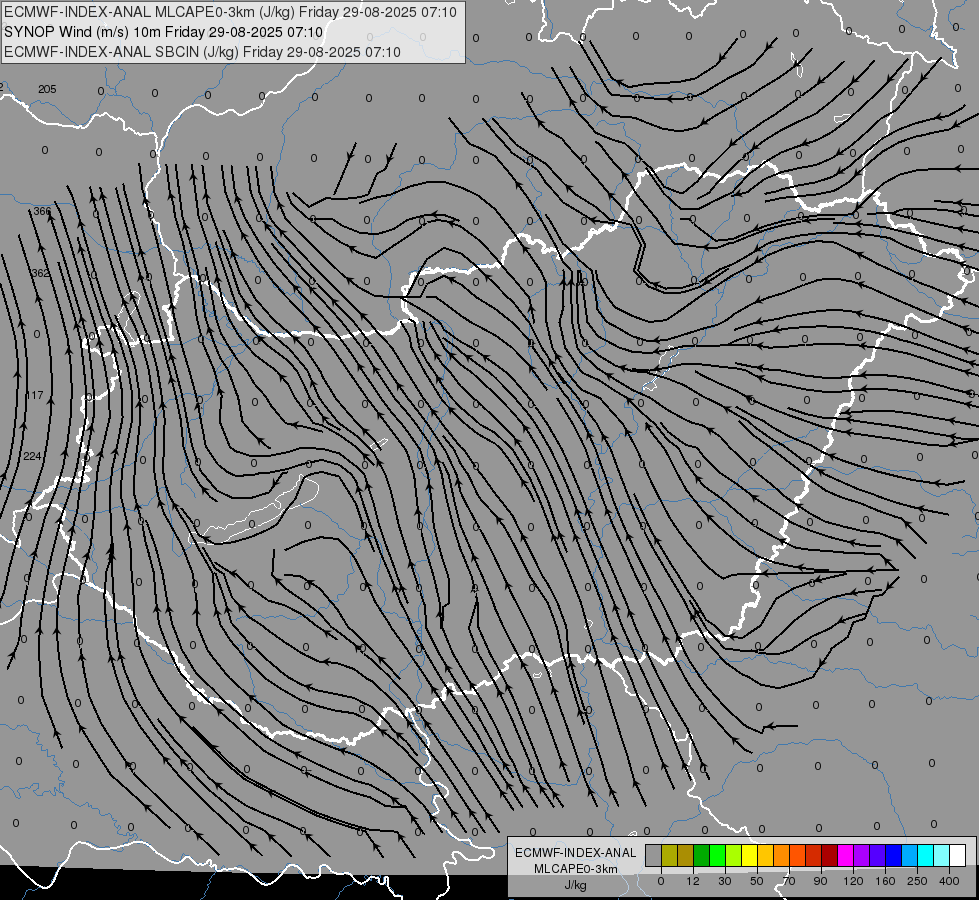Click the map value 224
Viewport: 979px width, 900px height.
pyautogui.click(x=32, y=456)
